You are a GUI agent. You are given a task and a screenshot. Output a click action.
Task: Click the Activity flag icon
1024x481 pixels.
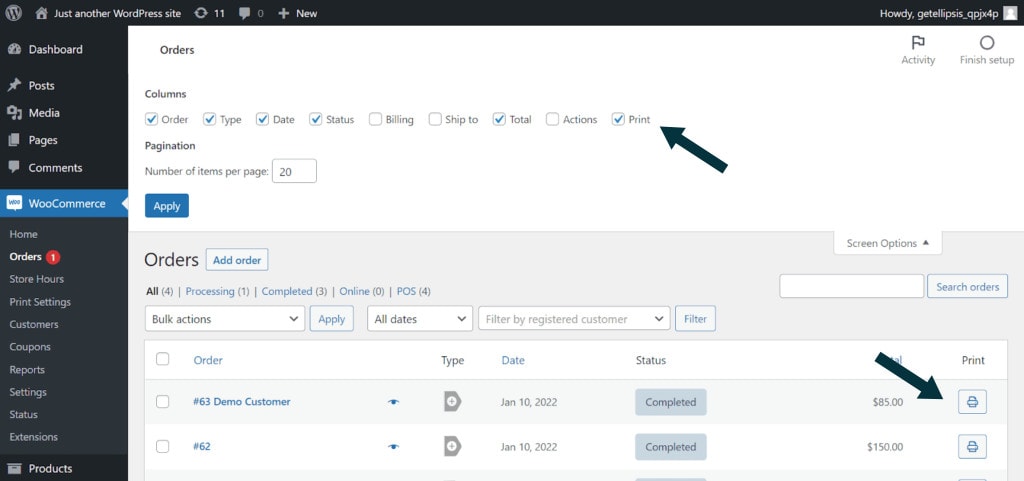(x=917, y=43)
